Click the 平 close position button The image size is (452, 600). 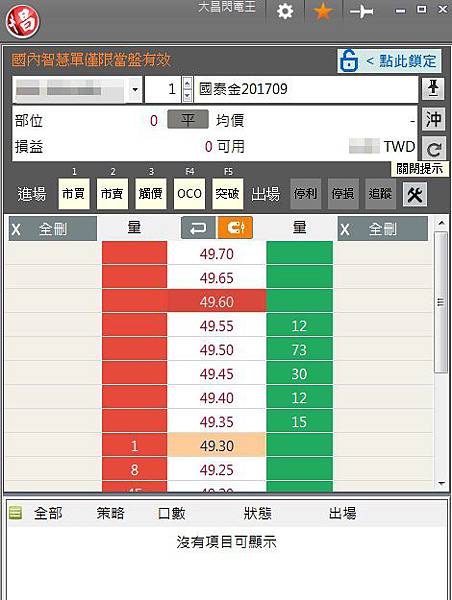[x=188, y=120]
